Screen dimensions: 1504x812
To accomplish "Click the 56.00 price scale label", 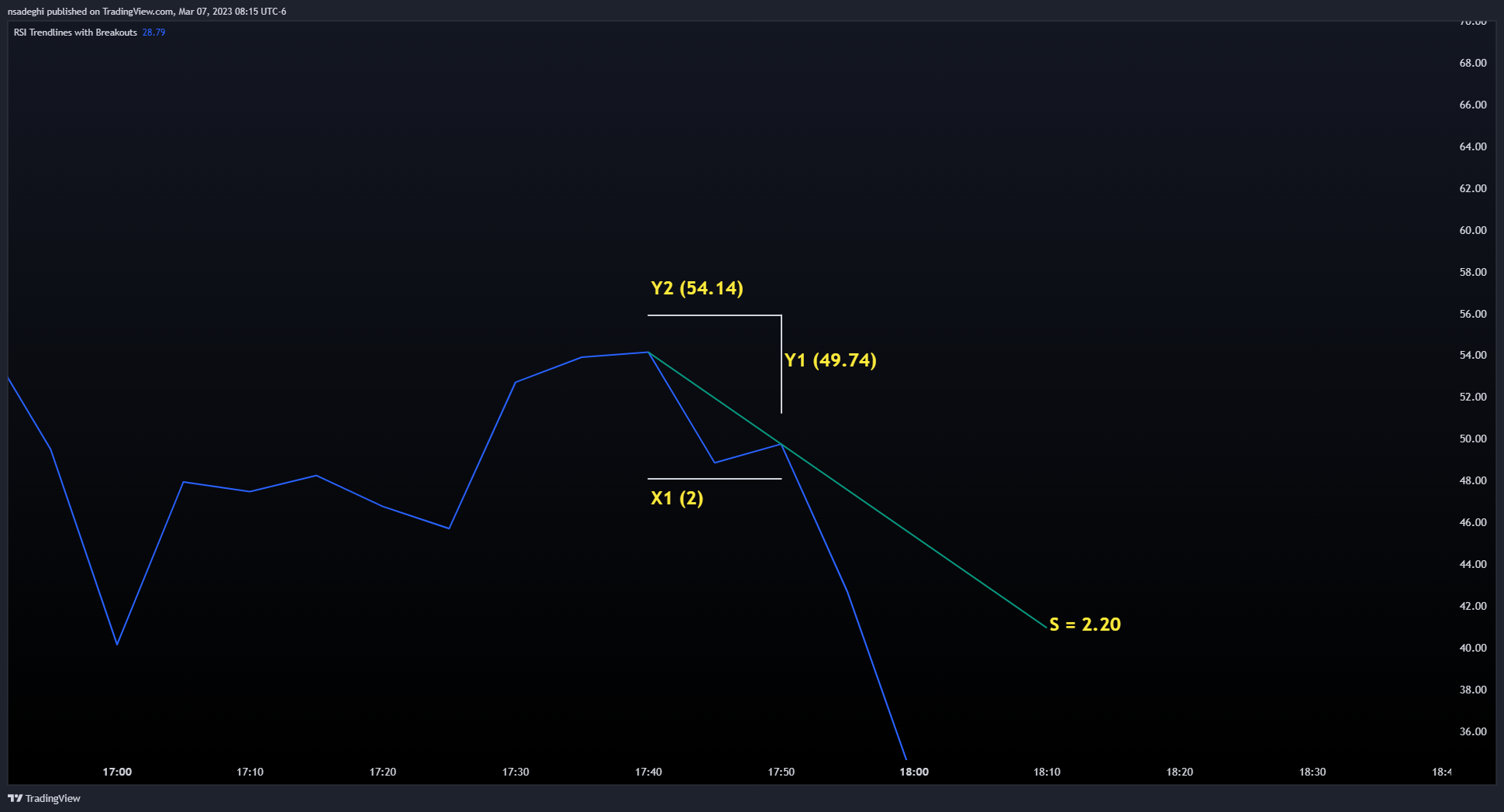I will [x=1473, y=314].
